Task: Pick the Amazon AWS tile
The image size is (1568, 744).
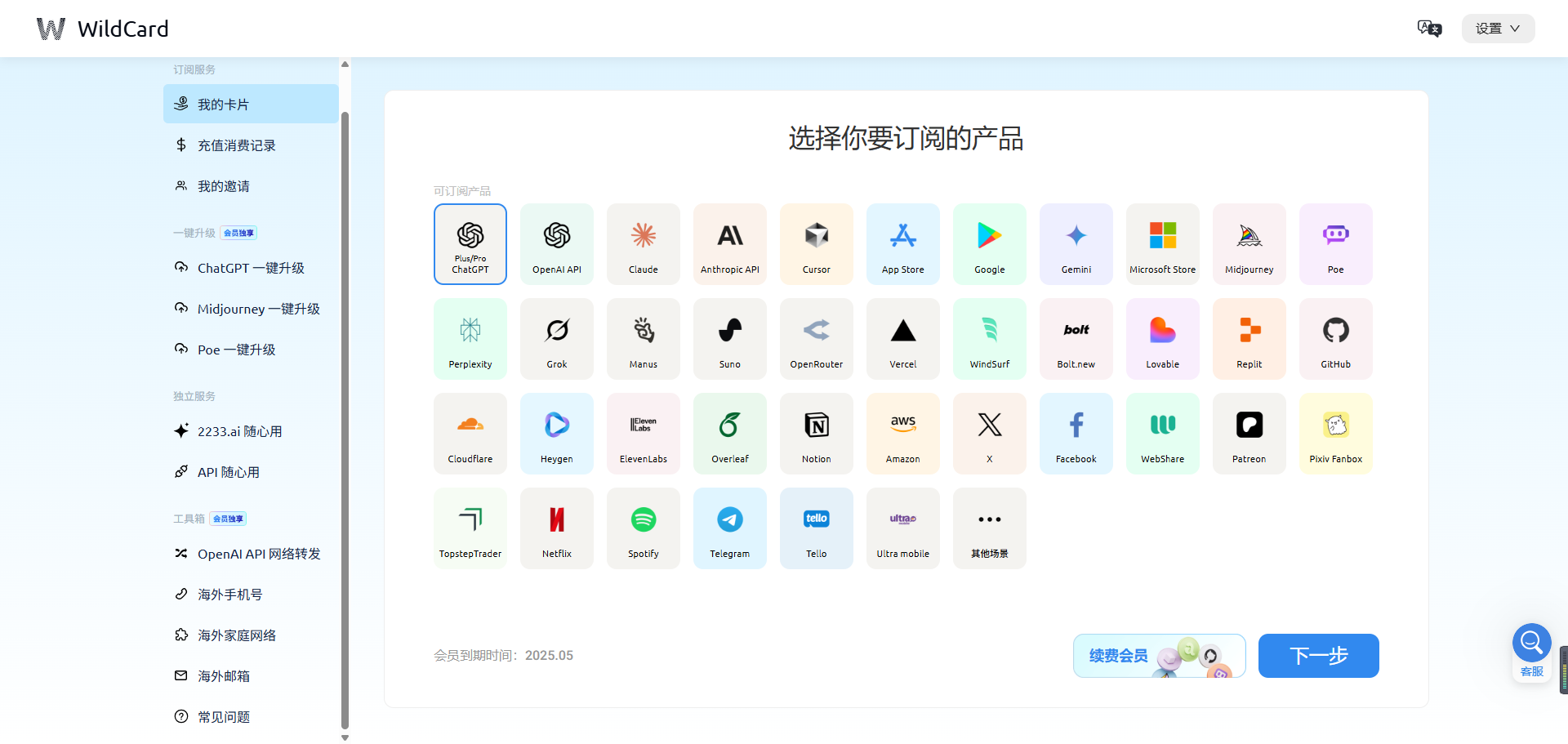Action: (x=903, y=434)
